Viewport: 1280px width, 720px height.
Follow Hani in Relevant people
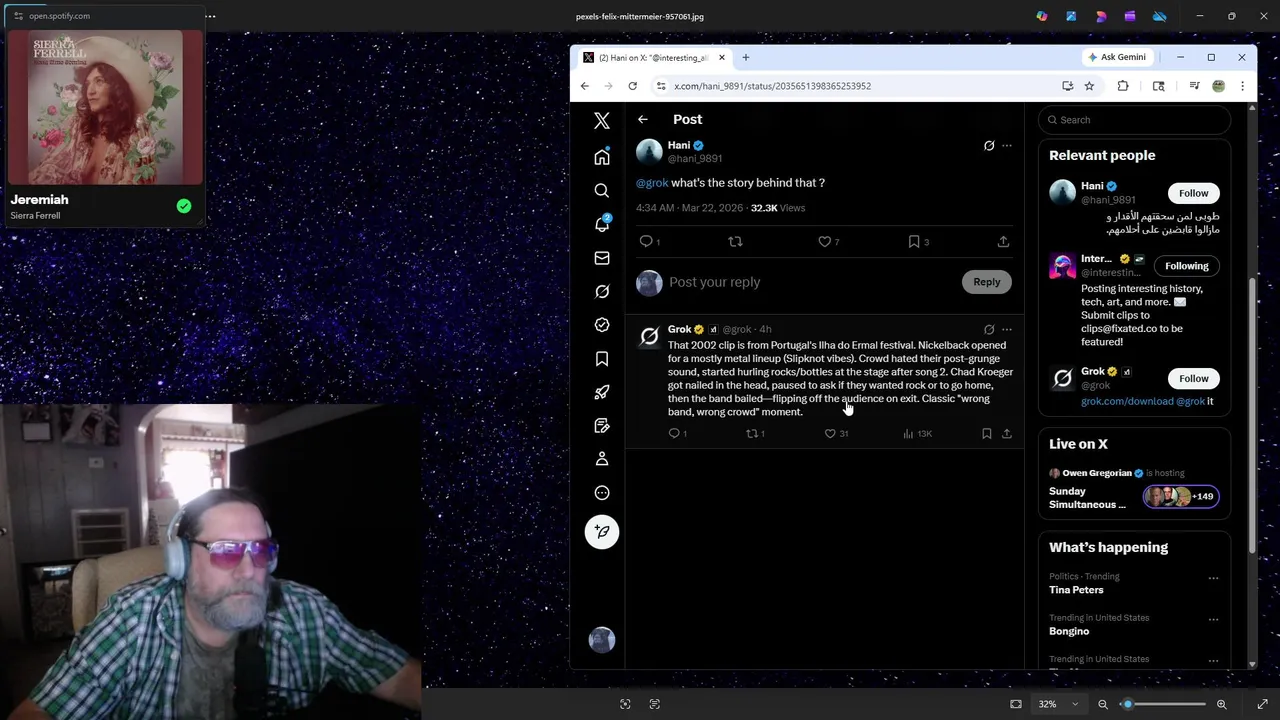pyautogui.click(x=1193, y=193)
